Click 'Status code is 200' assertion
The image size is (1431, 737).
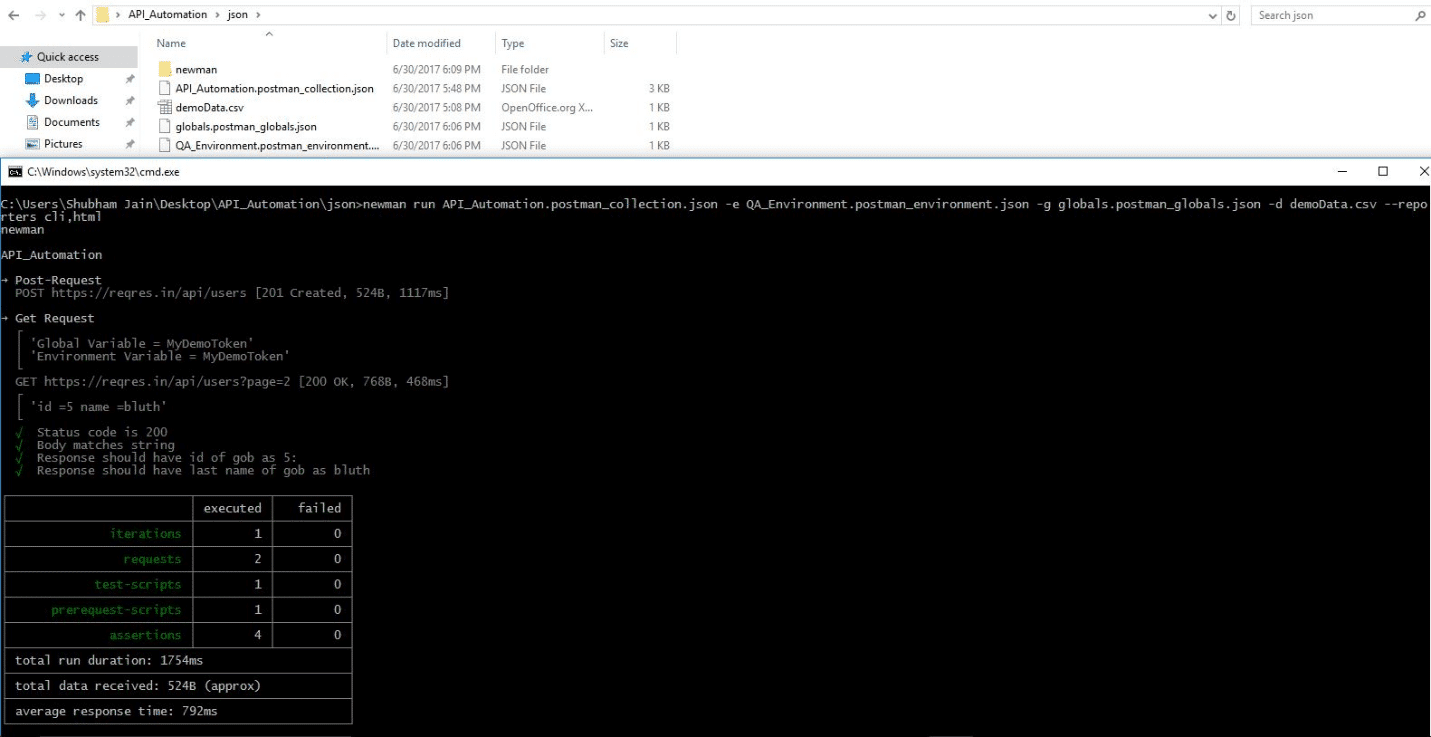pyautogui.click(x=102, y=432)
